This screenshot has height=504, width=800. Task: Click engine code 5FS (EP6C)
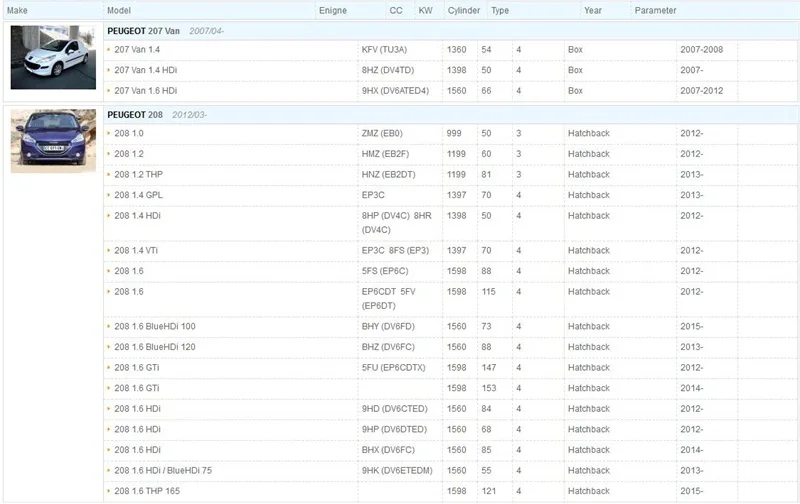tap(385, 271)
